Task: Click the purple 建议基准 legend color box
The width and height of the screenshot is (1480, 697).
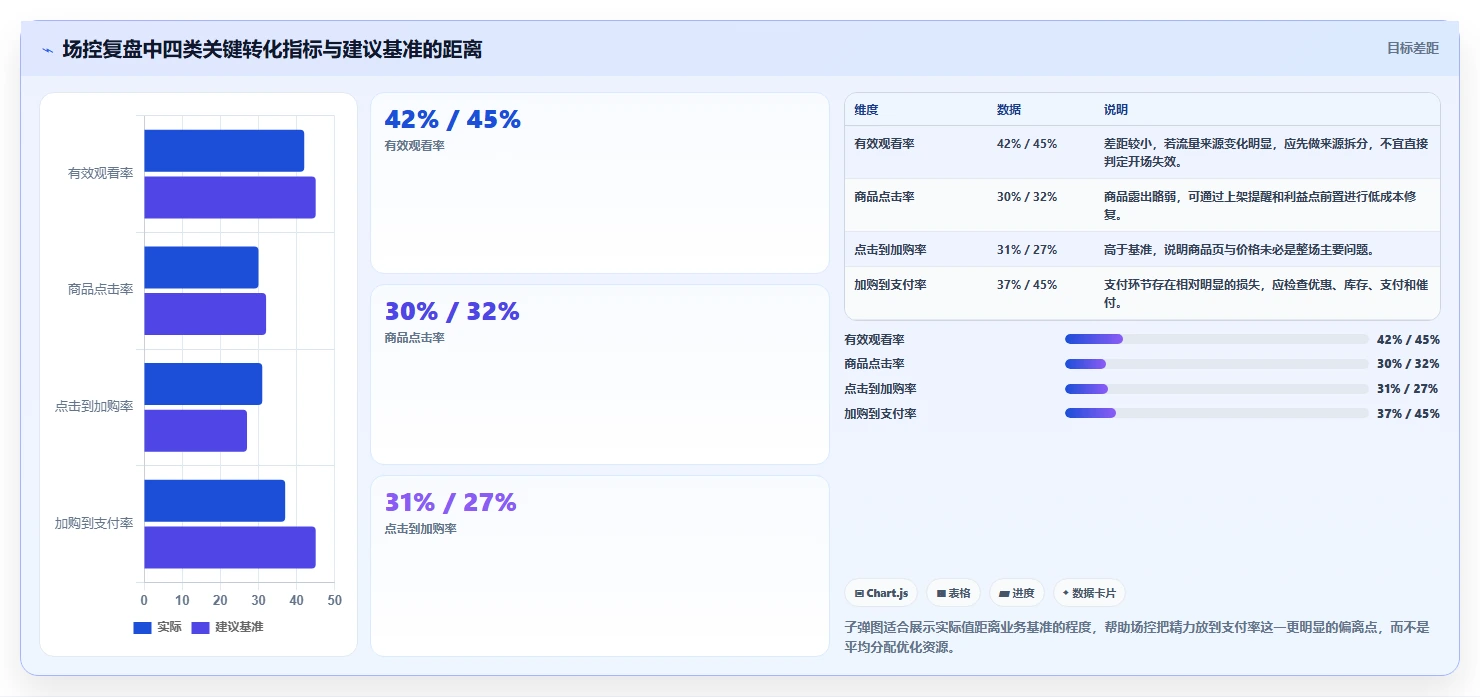Action: coord(200,627)
